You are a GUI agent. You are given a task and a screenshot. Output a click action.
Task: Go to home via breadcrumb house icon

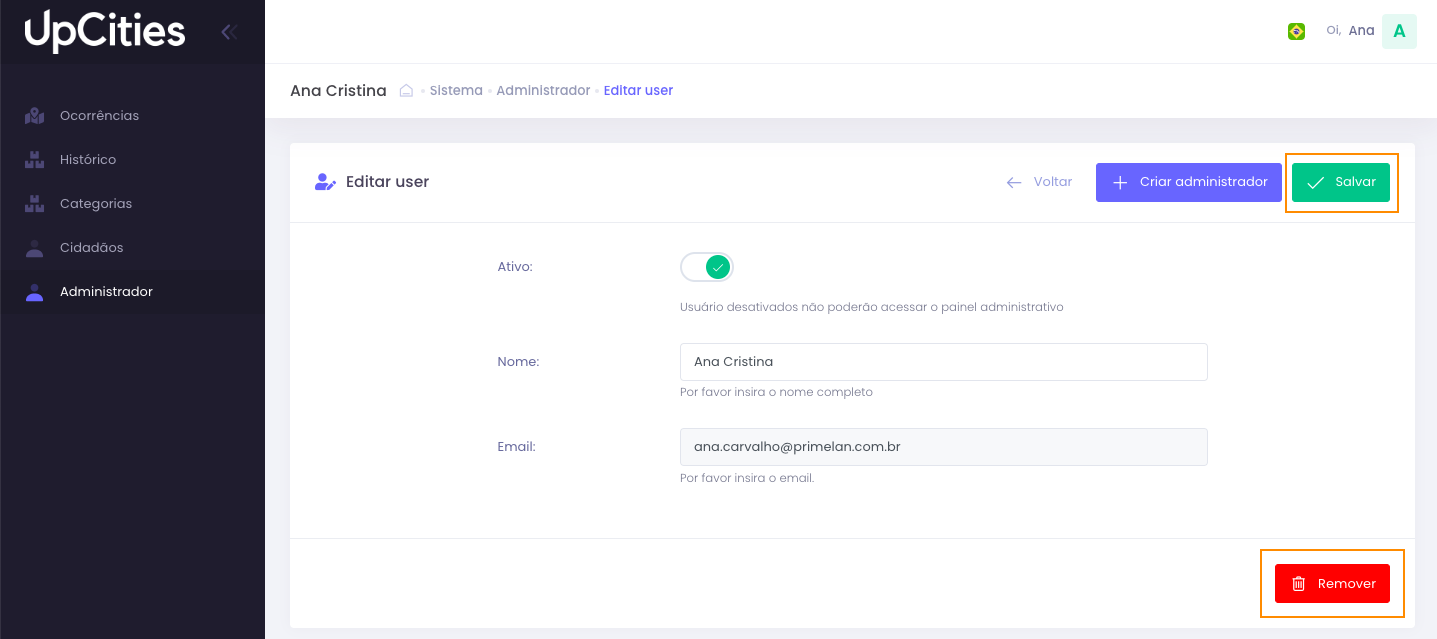pyautogui.click(x=406, y=90)
